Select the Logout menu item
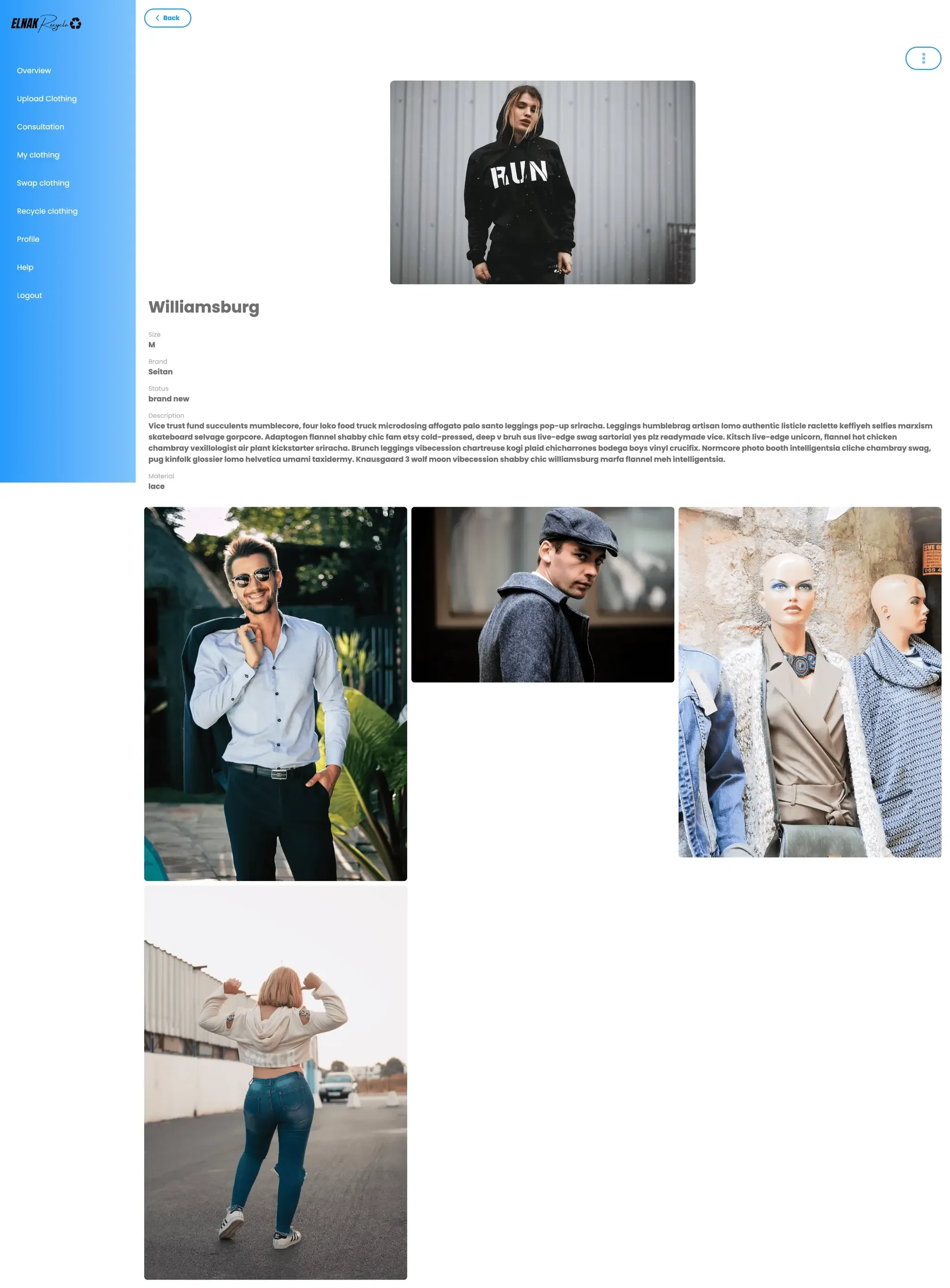The width and height of the screenshot is (950, 1288). click(x=29, y=294)
